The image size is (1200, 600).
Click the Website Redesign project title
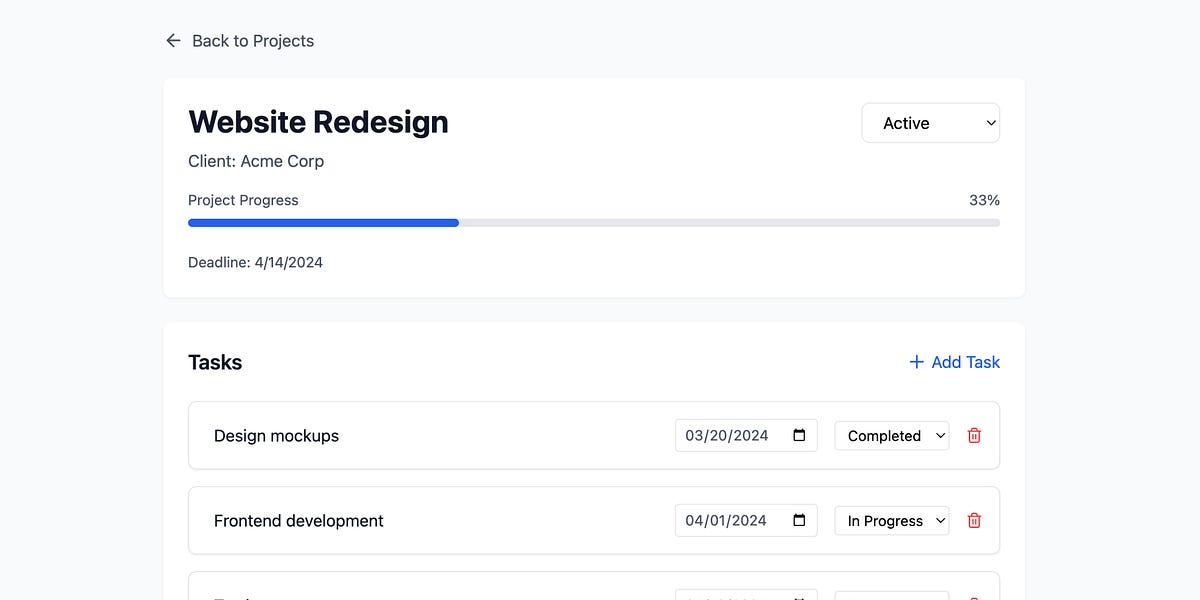(318, 121)
